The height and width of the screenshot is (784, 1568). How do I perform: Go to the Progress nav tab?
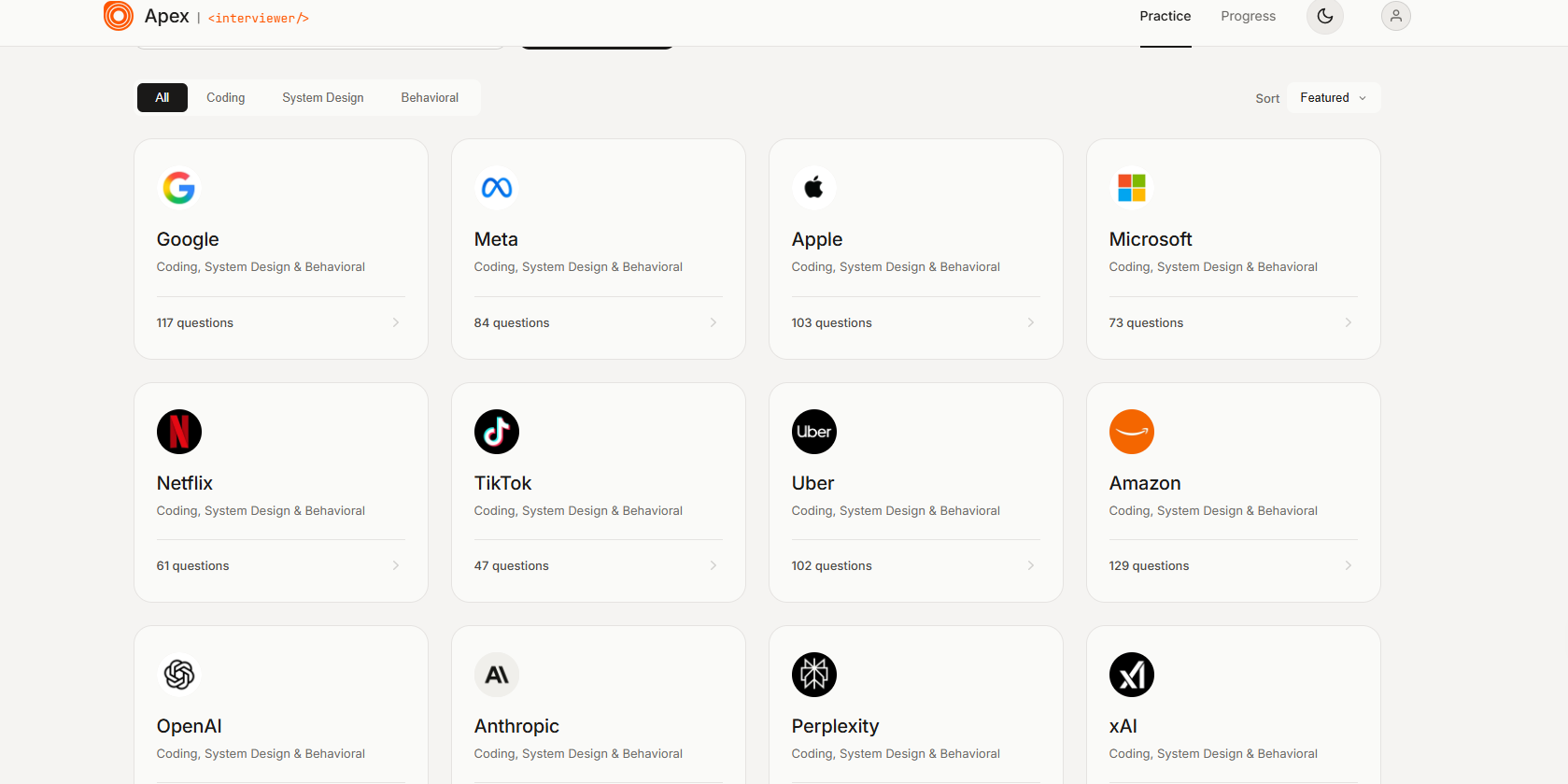pos(1248,16)
